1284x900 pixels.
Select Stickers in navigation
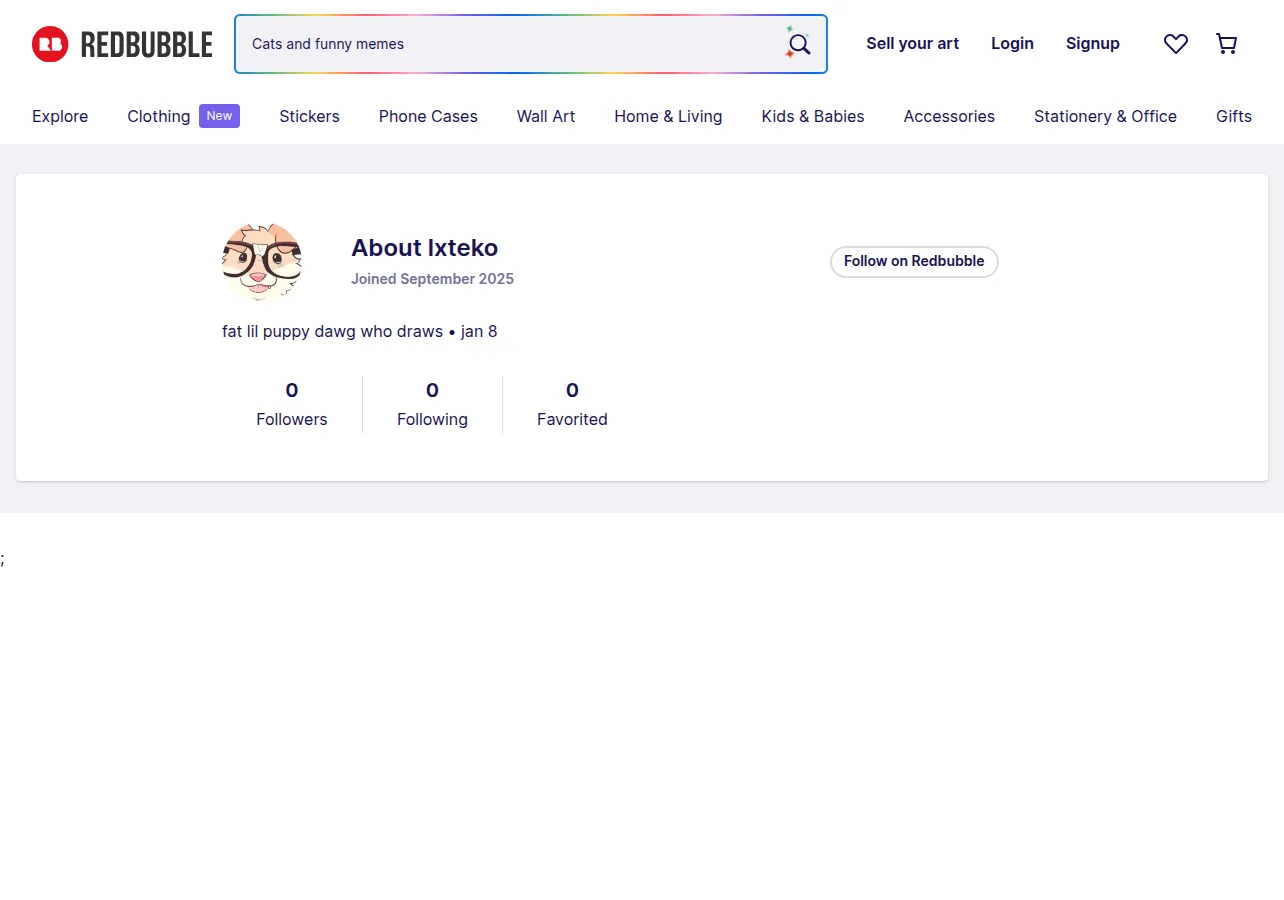[x=309, y=117]
